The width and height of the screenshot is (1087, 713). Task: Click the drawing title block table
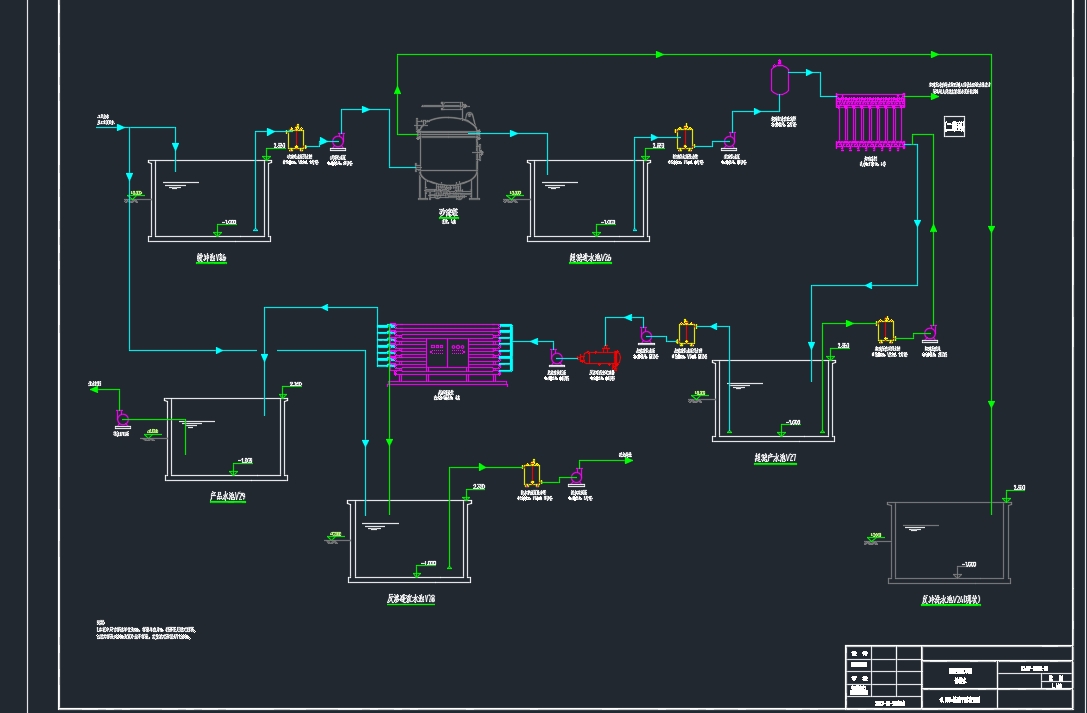click(x=959, y=677)
